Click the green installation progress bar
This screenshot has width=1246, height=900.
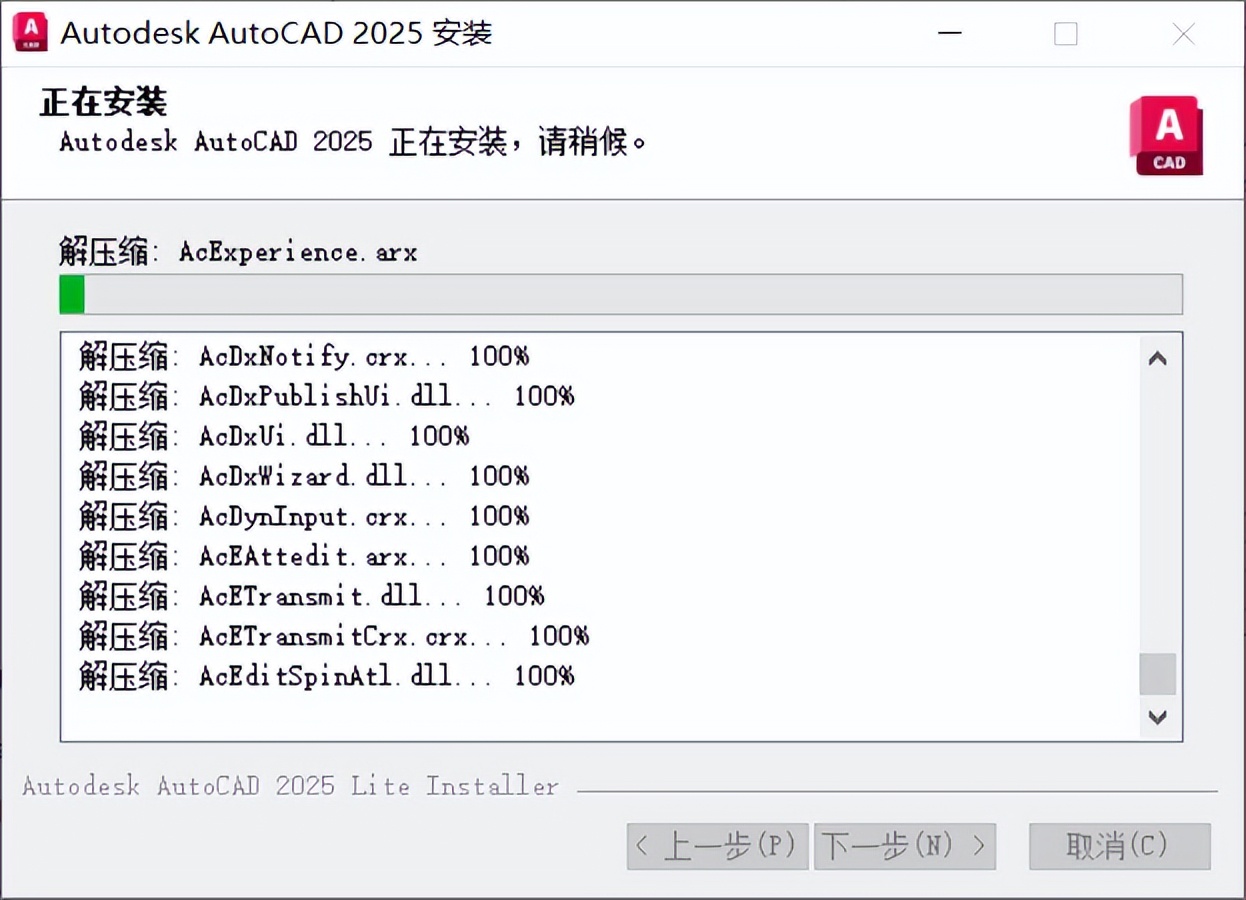71,293
